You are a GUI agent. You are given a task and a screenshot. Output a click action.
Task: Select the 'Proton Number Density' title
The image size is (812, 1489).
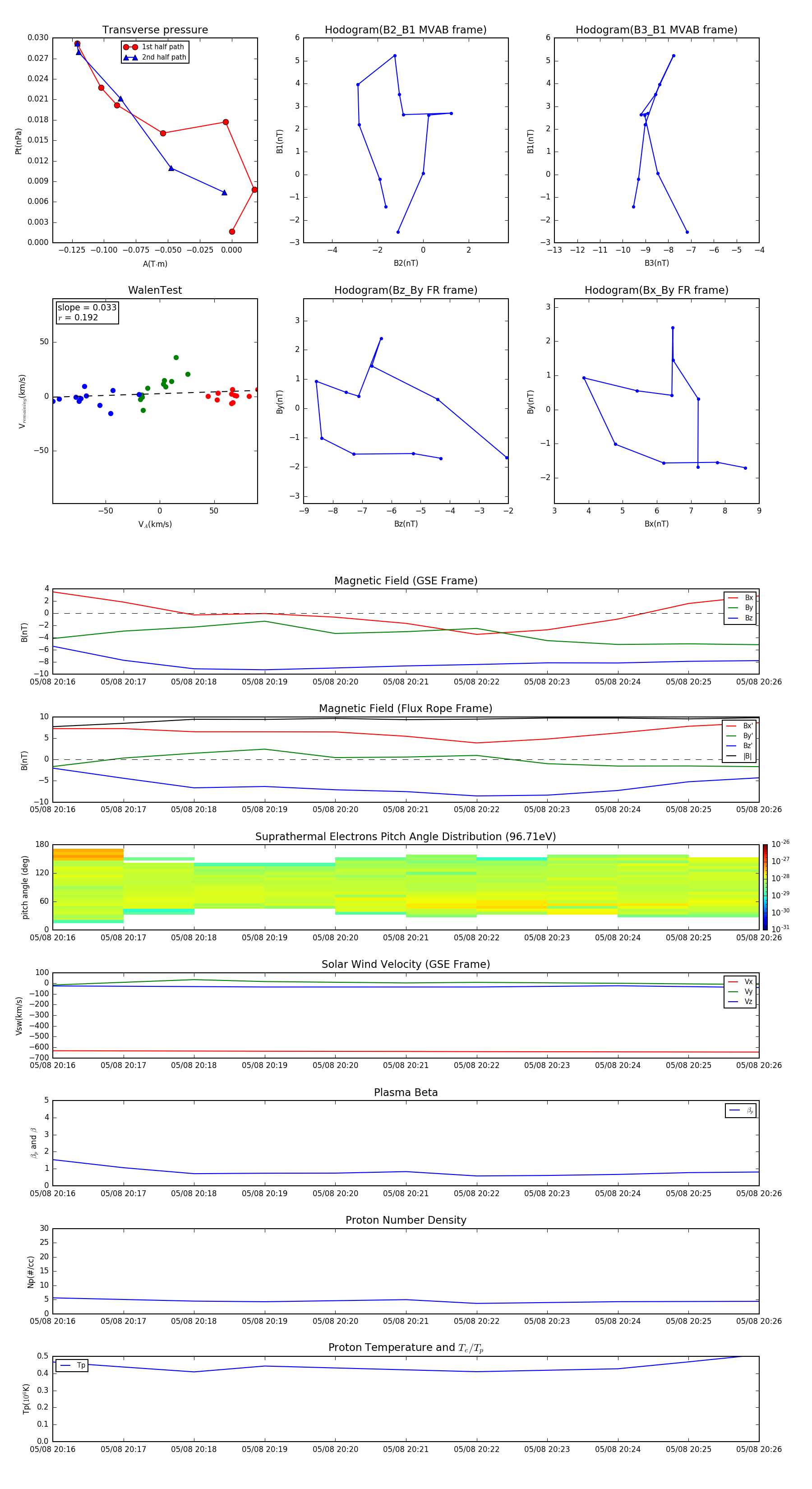(x=406, y=1220)
